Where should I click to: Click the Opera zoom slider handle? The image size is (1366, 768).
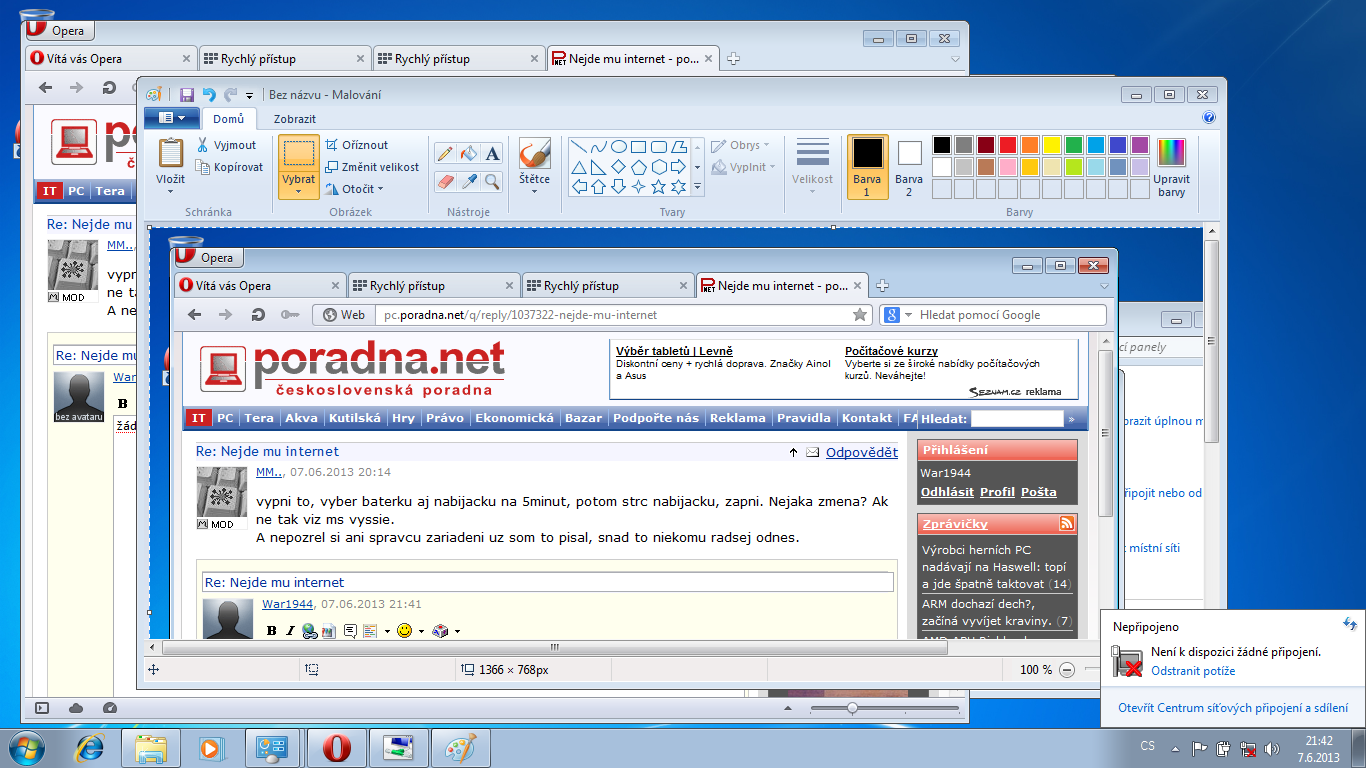852,708
